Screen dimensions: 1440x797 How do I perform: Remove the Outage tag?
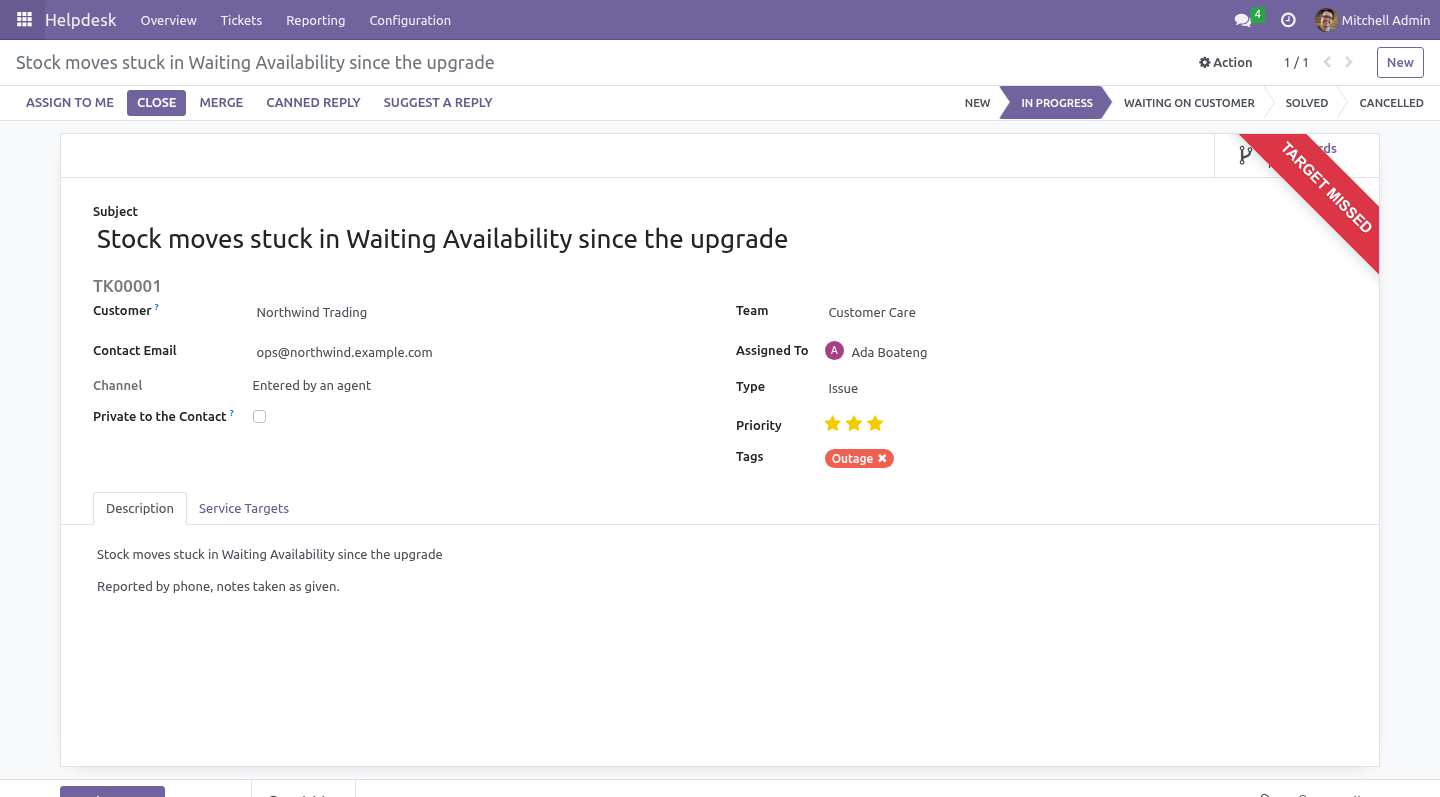pyautogui.click(x=882, y=458)
